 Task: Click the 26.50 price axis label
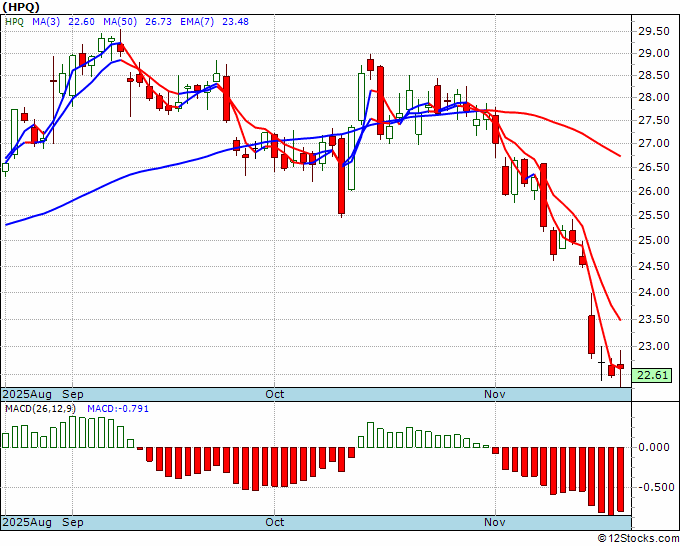tap(654, 167)
